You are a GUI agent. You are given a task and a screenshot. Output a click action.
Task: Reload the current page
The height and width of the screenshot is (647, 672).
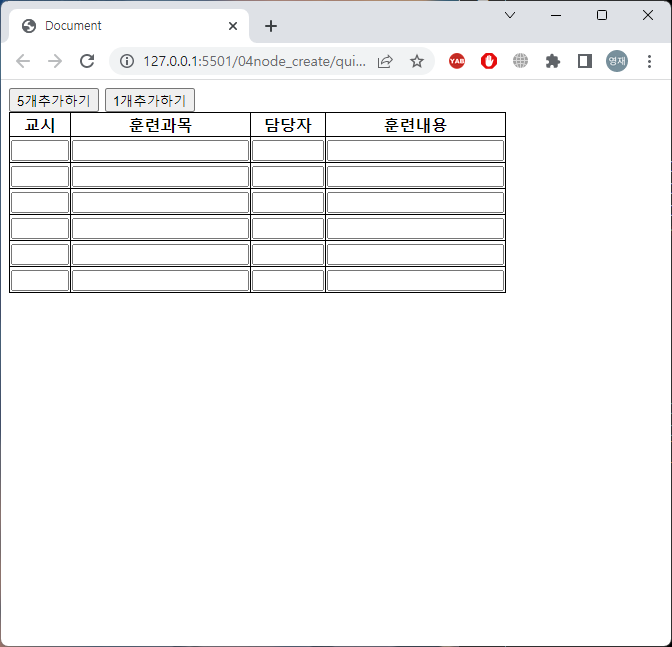(87, 61)
